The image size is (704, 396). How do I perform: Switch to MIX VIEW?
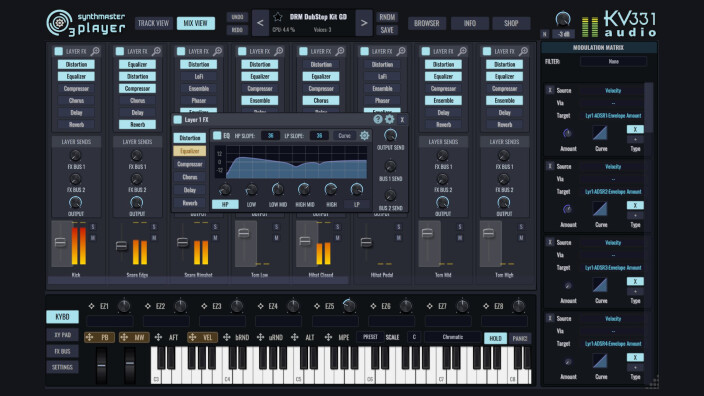click(x=196, y=23)
